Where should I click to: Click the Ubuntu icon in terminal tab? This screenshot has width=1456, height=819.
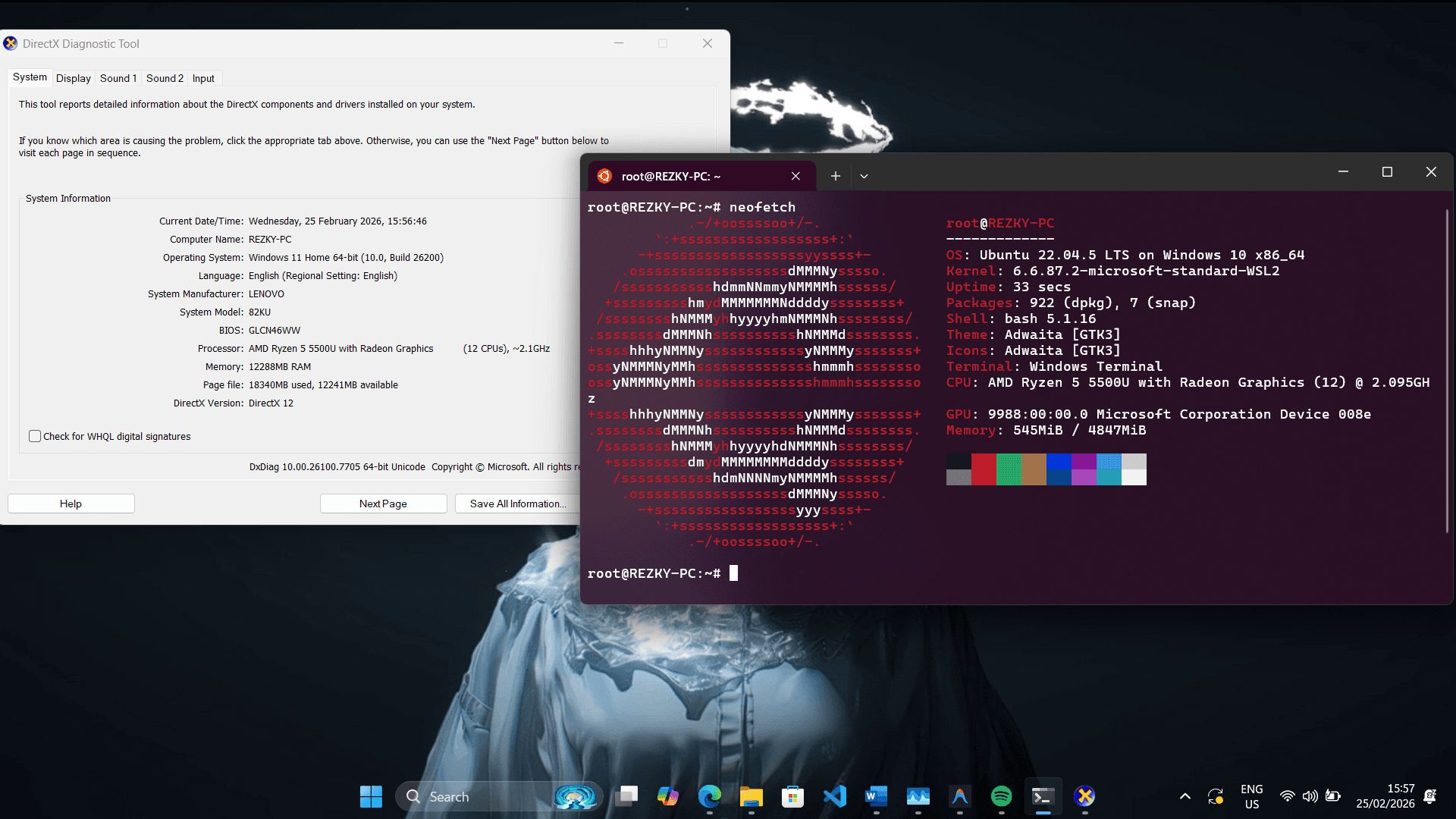tap(604, 176)
